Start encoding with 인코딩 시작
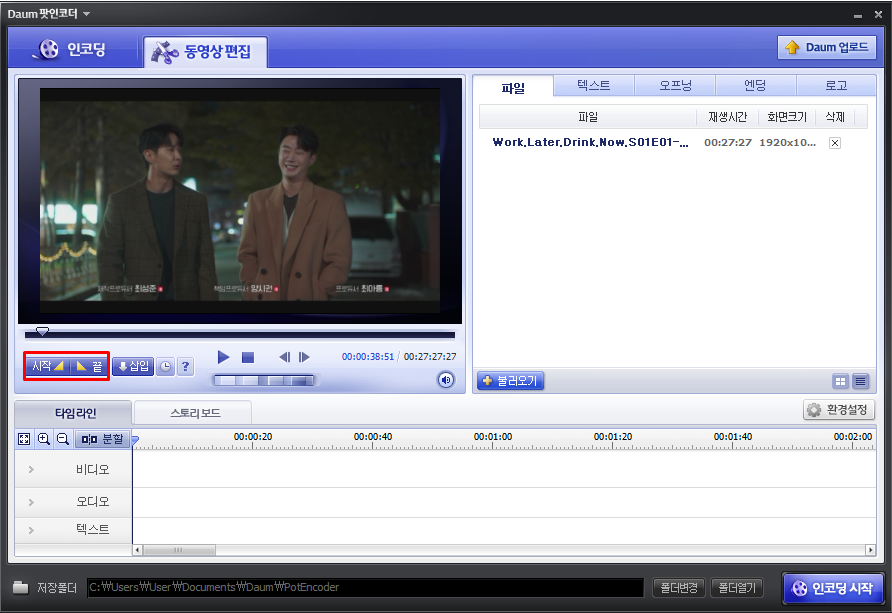 click(833, 589)
